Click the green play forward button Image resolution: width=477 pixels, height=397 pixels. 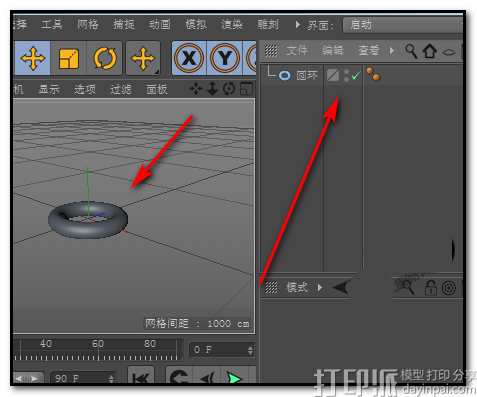pos(235,378)
